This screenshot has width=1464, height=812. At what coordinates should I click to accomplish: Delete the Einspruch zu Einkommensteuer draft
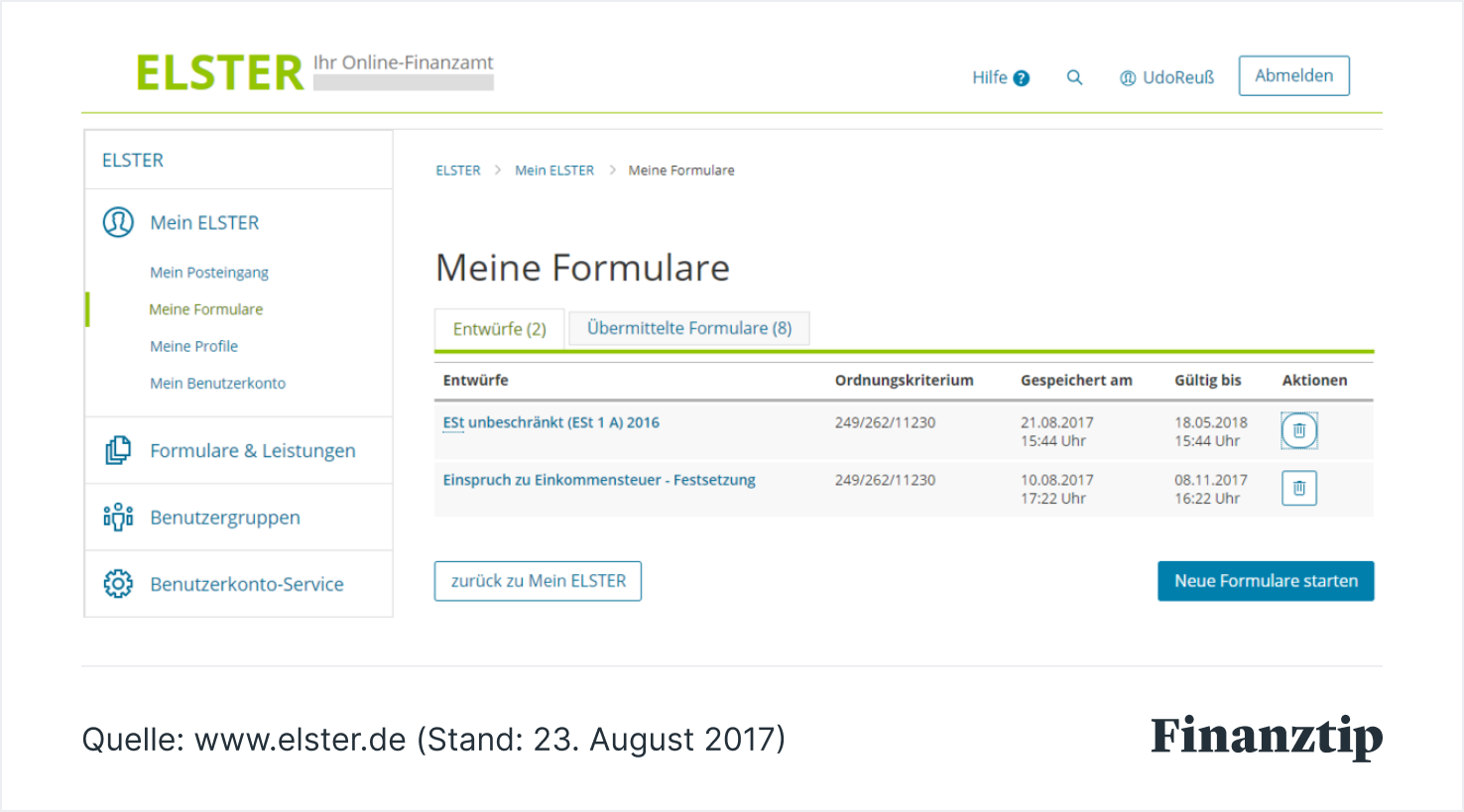(x=1298, y=488)
